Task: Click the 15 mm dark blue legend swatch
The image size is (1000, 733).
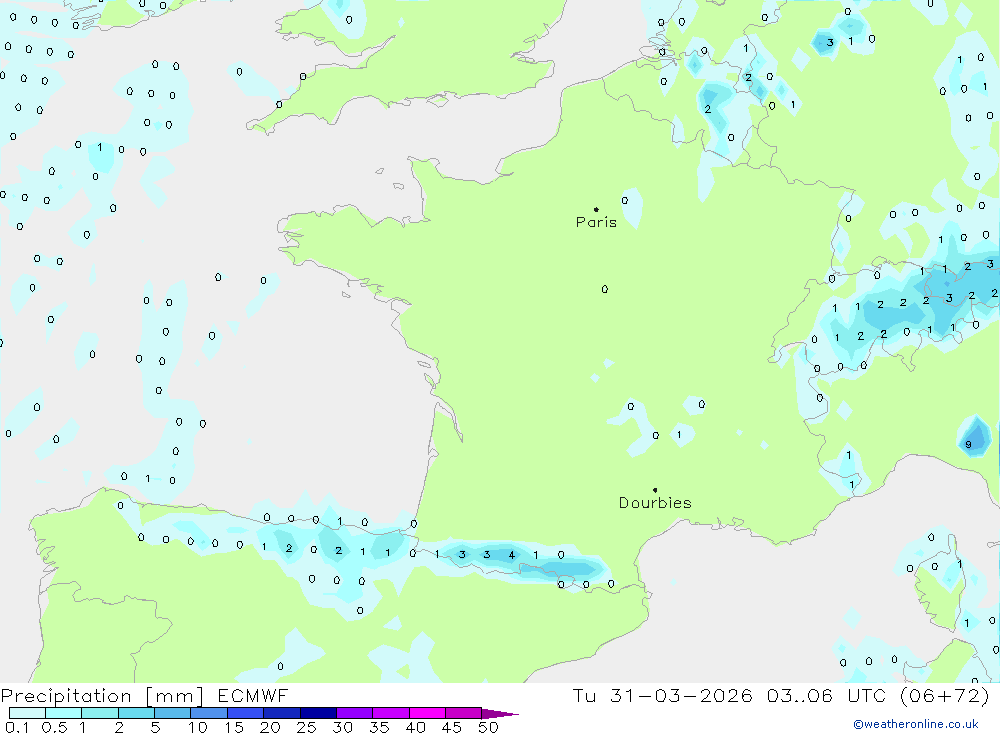Action: (x=245, y=713)
